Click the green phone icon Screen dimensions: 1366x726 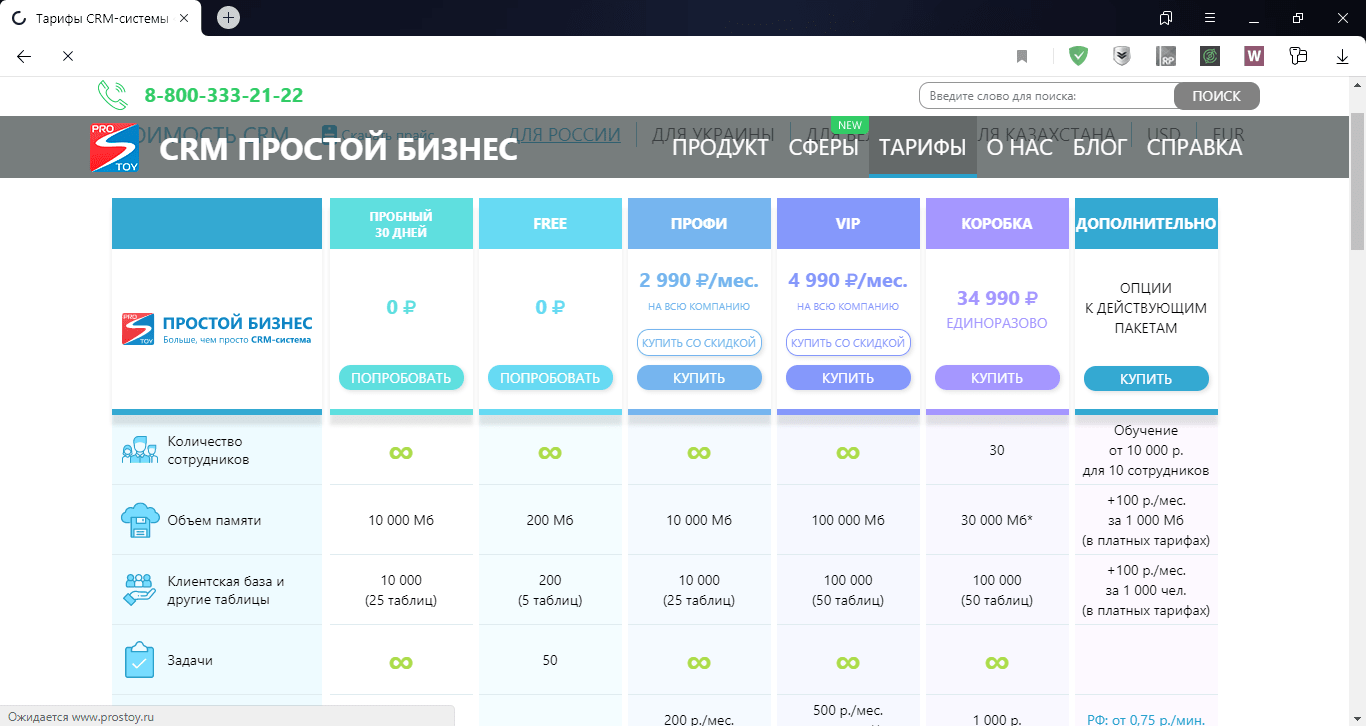click(113, 95)
